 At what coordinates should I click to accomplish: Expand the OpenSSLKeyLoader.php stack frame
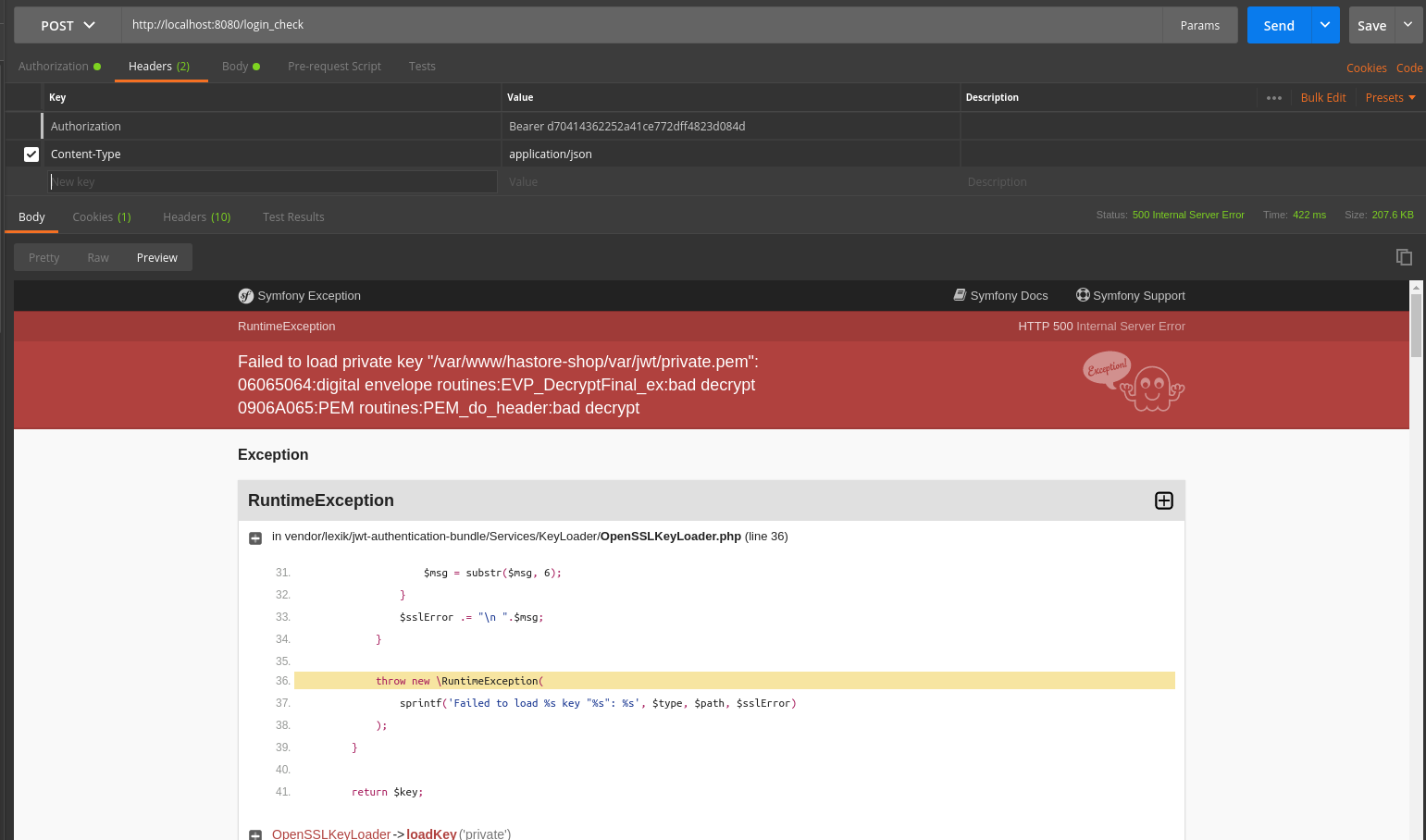pyautogui.click(x=254, y=537)
